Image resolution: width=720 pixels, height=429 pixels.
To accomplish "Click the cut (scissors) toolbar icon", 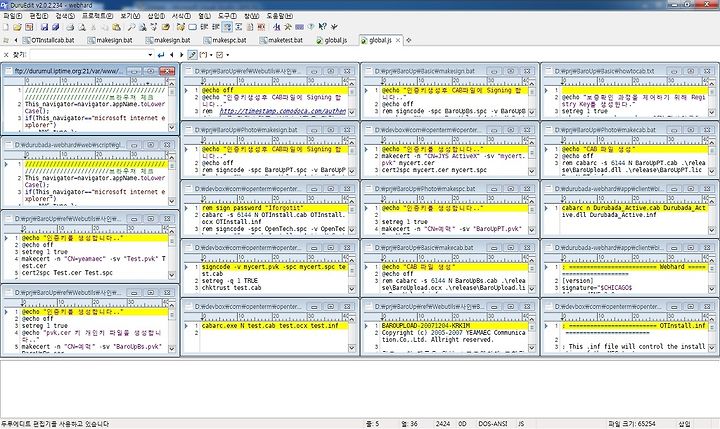I will [93, 27].
